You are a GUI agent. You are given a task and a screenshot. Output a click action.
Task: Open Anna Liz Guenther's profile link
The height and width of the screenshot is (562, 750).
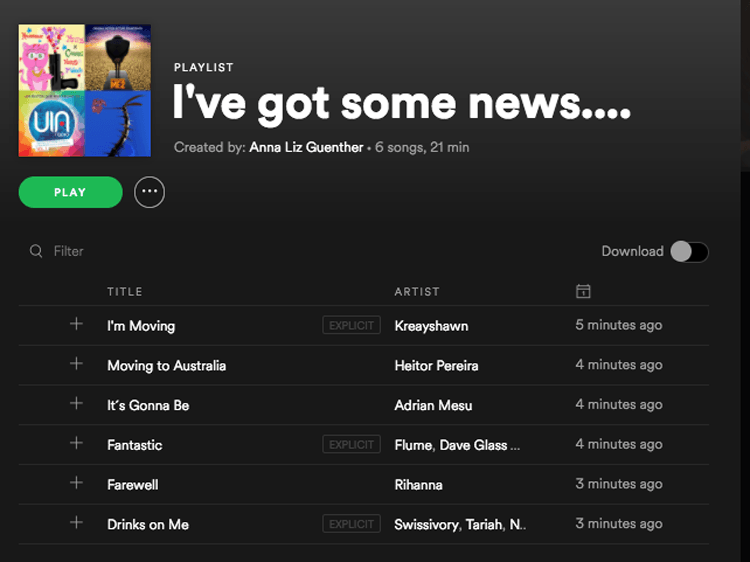coord(306,147)
